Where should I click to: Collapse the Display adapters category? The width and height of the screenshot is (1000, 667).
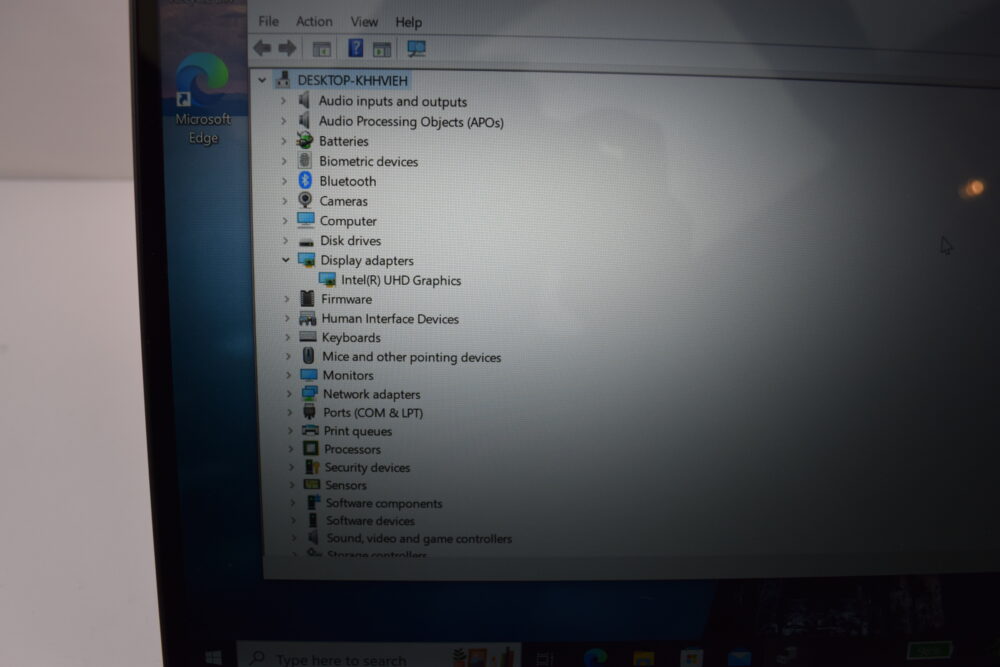coord(286,260)
